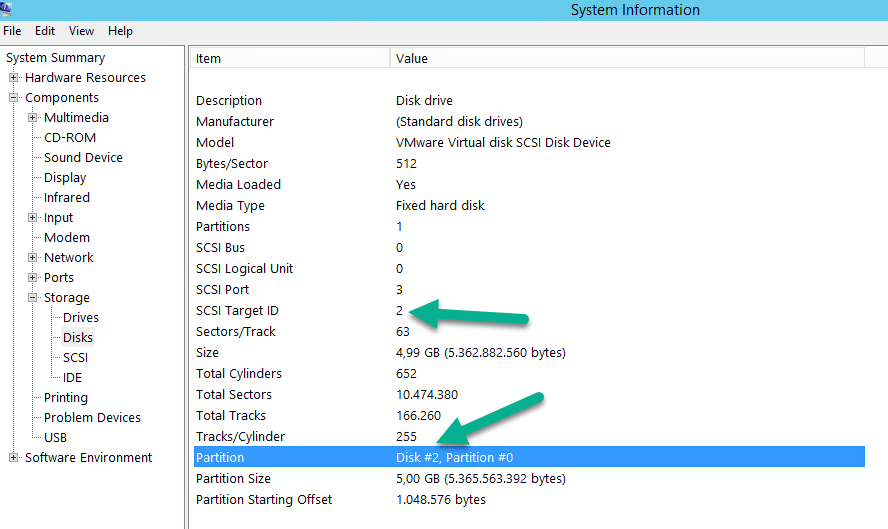Open the Help menu
Viewport: 888px width, 529px height.
(120, 31)
